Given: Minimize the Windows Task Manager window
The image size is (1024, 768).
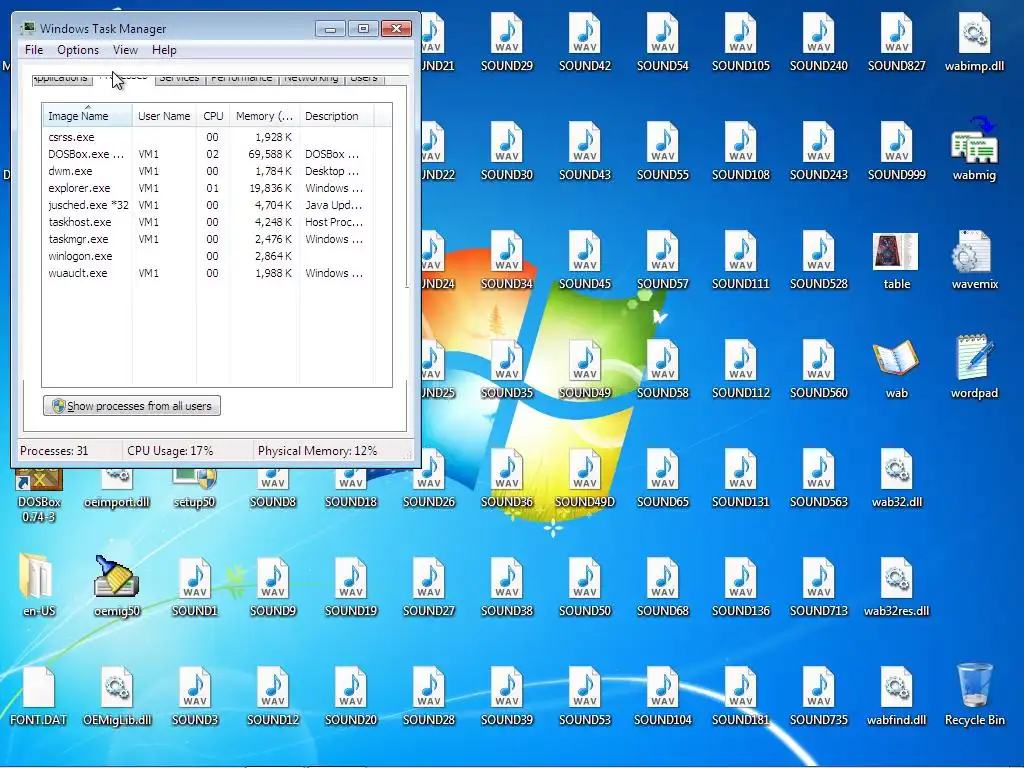Looking at the screenshot, I should (x=330, y=28).
